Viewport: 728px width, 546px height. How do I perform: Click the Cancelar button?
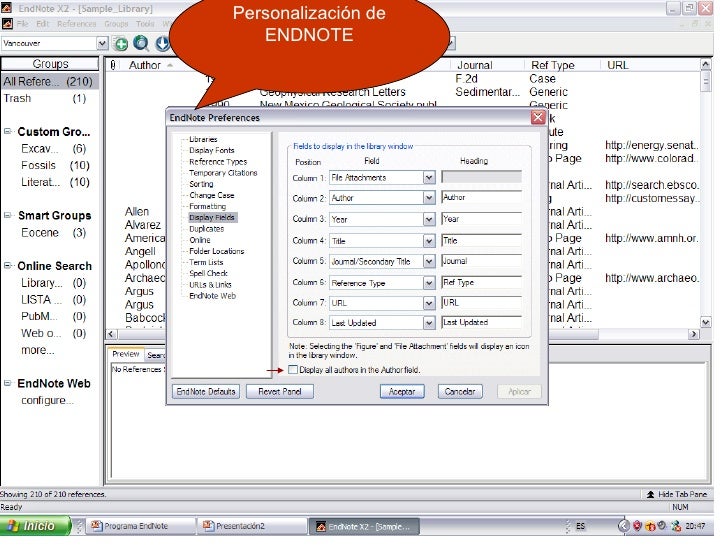[460, 391]
